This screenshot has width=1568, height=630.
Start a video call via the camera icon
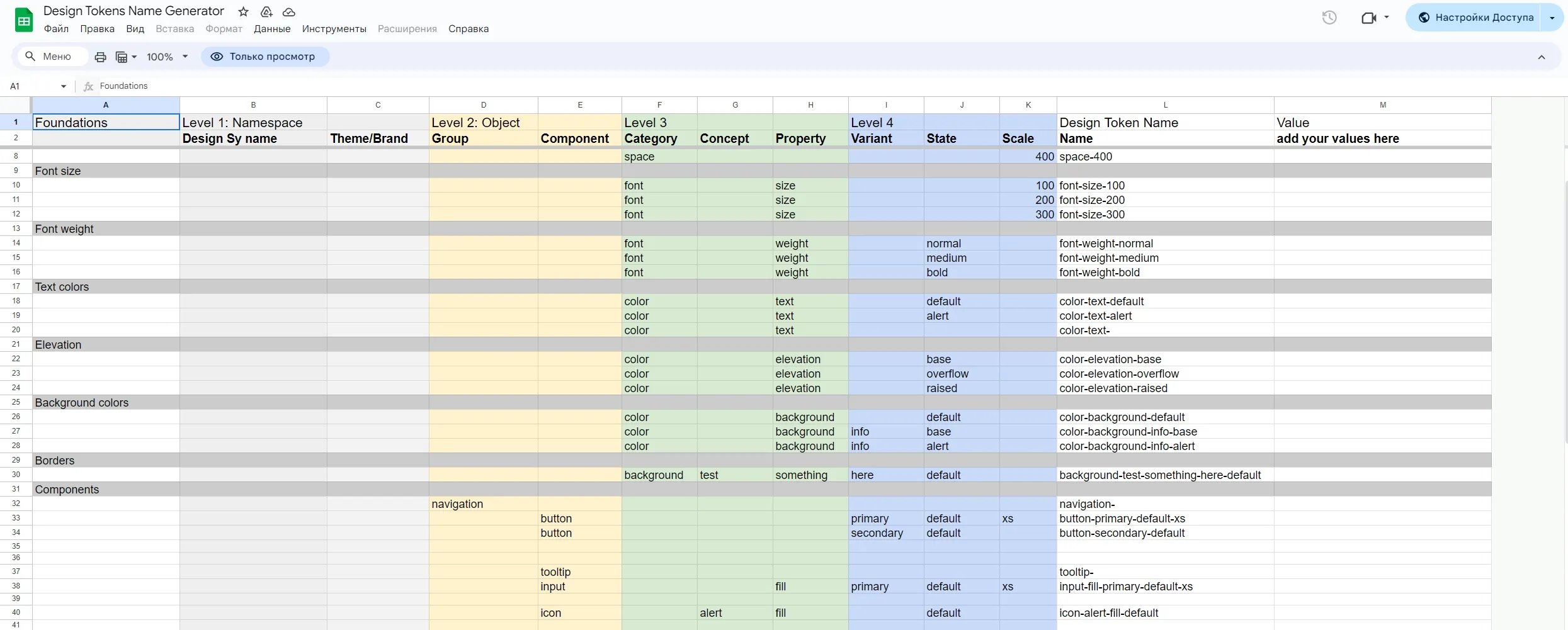1368,18
